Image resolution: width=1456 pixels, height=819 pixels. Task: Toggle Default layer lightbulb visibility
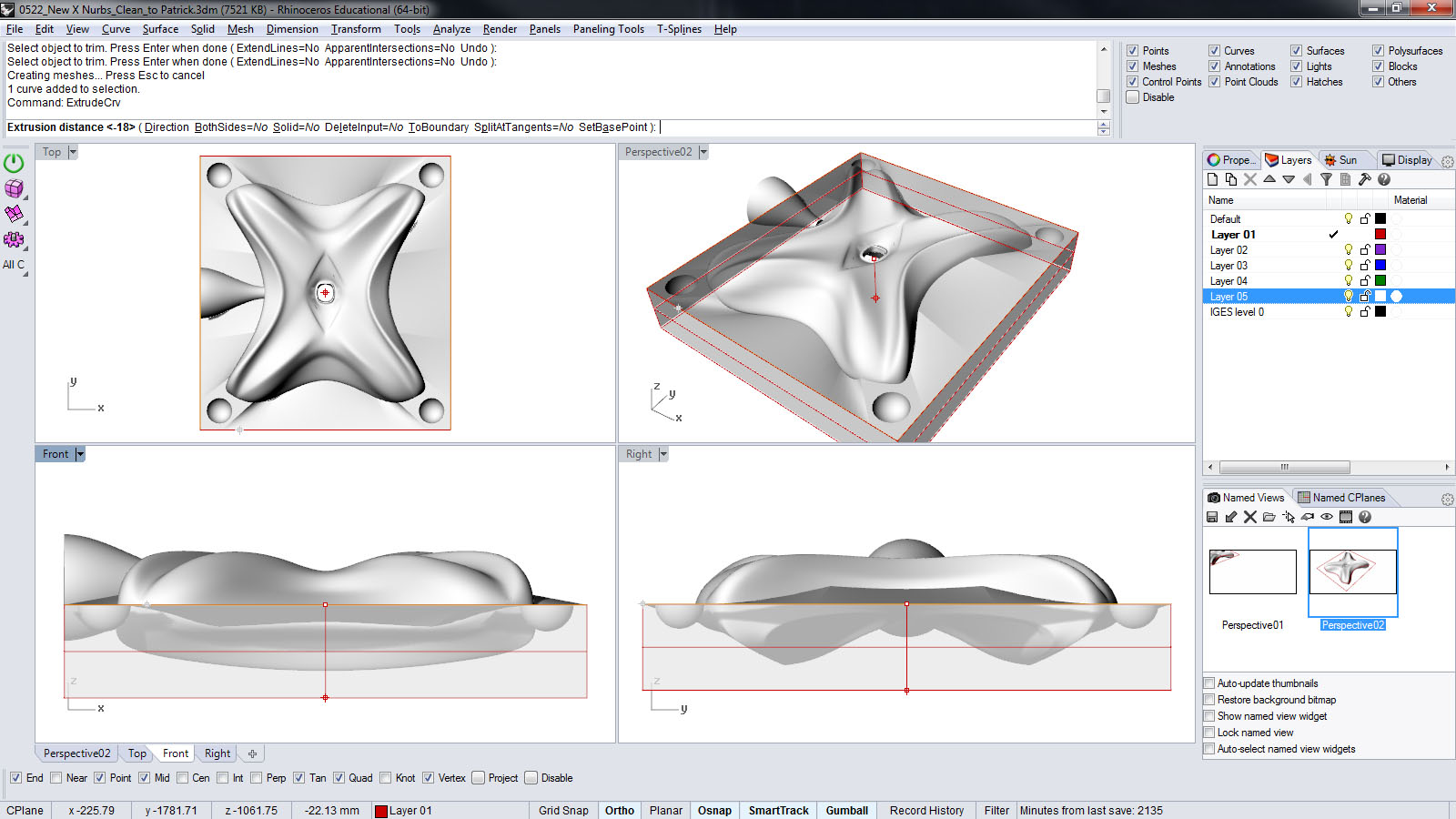pos(1349,218)
